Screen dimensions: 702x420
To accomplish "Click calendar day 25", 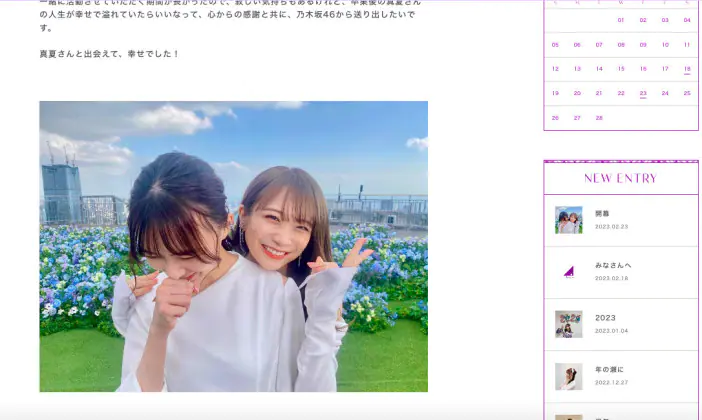I will pos(687,93).
